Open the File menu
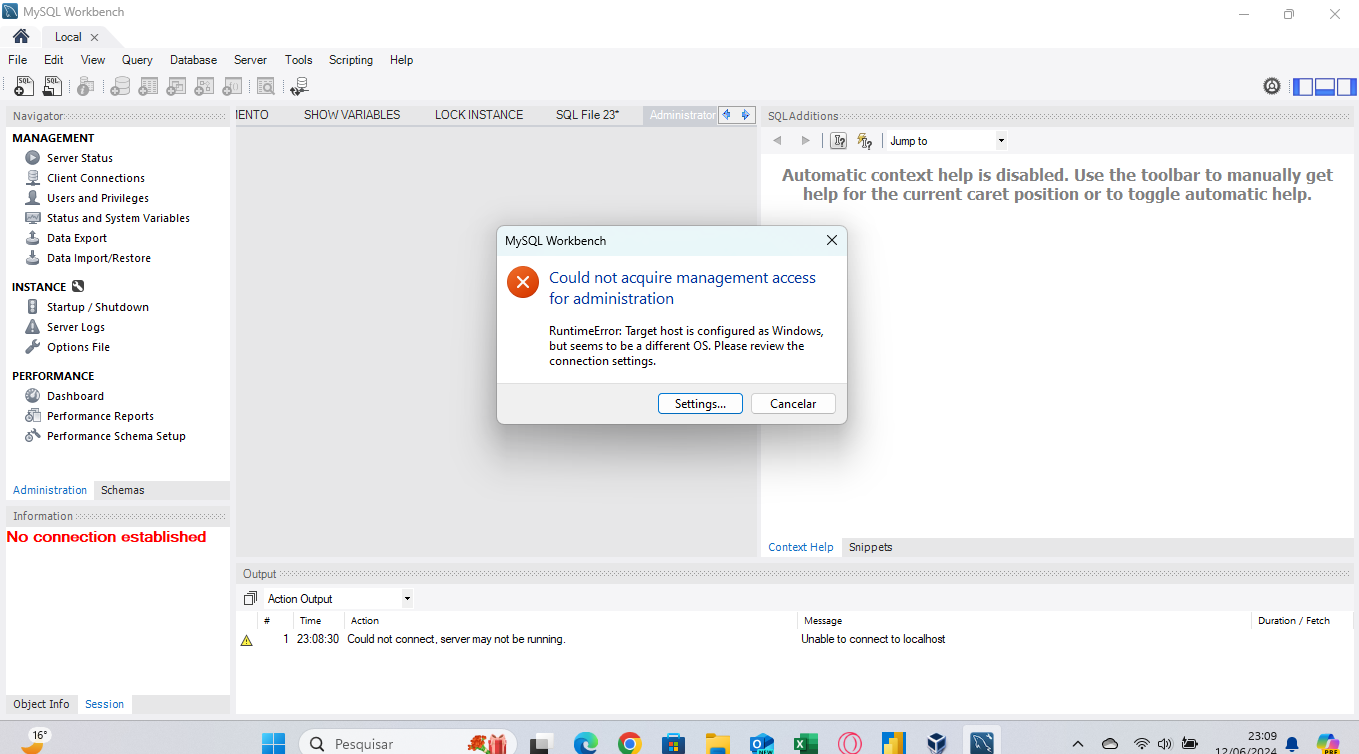Image resolution: width=1359 pixels, height=754 pixels. point(18,60)
